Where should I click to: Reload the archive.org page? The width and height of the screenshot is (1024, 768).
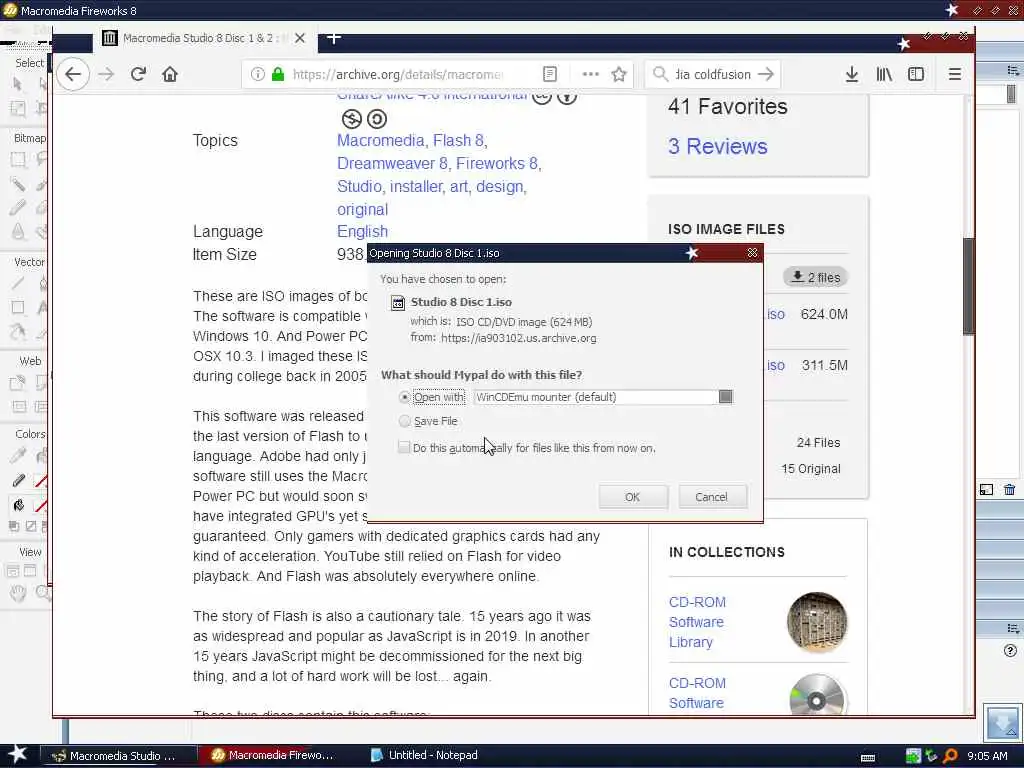click(138, 74)
